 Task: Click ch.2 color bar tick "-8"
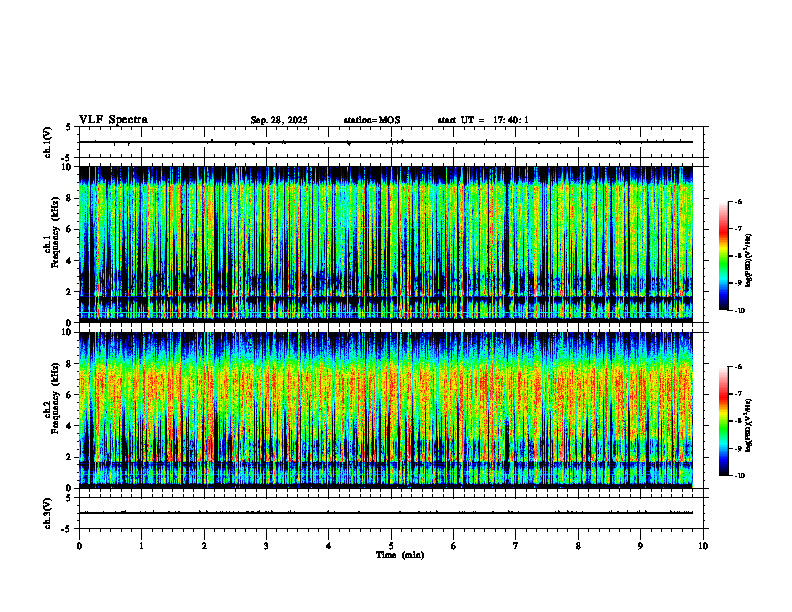click(x=738, y=422)
